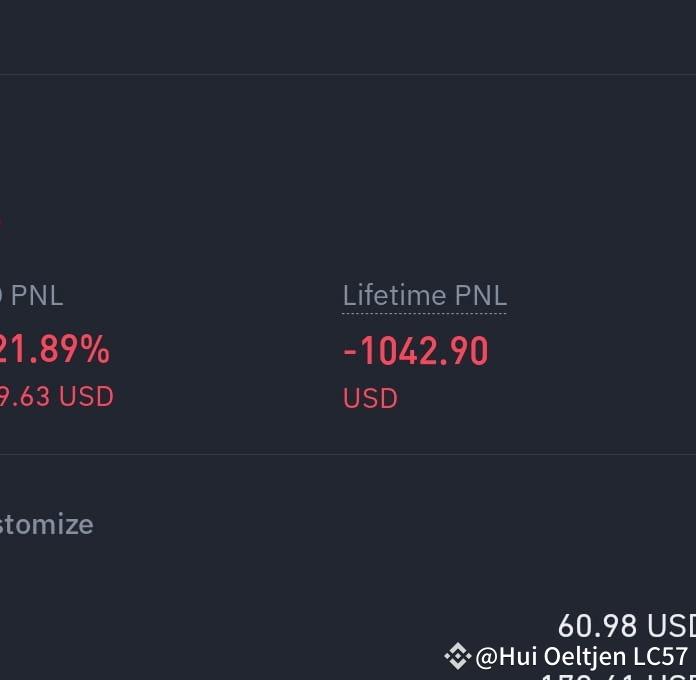Click the upper horizontal divider line
696x680 pixels.
pyautogui.click(x=348, y=75)
